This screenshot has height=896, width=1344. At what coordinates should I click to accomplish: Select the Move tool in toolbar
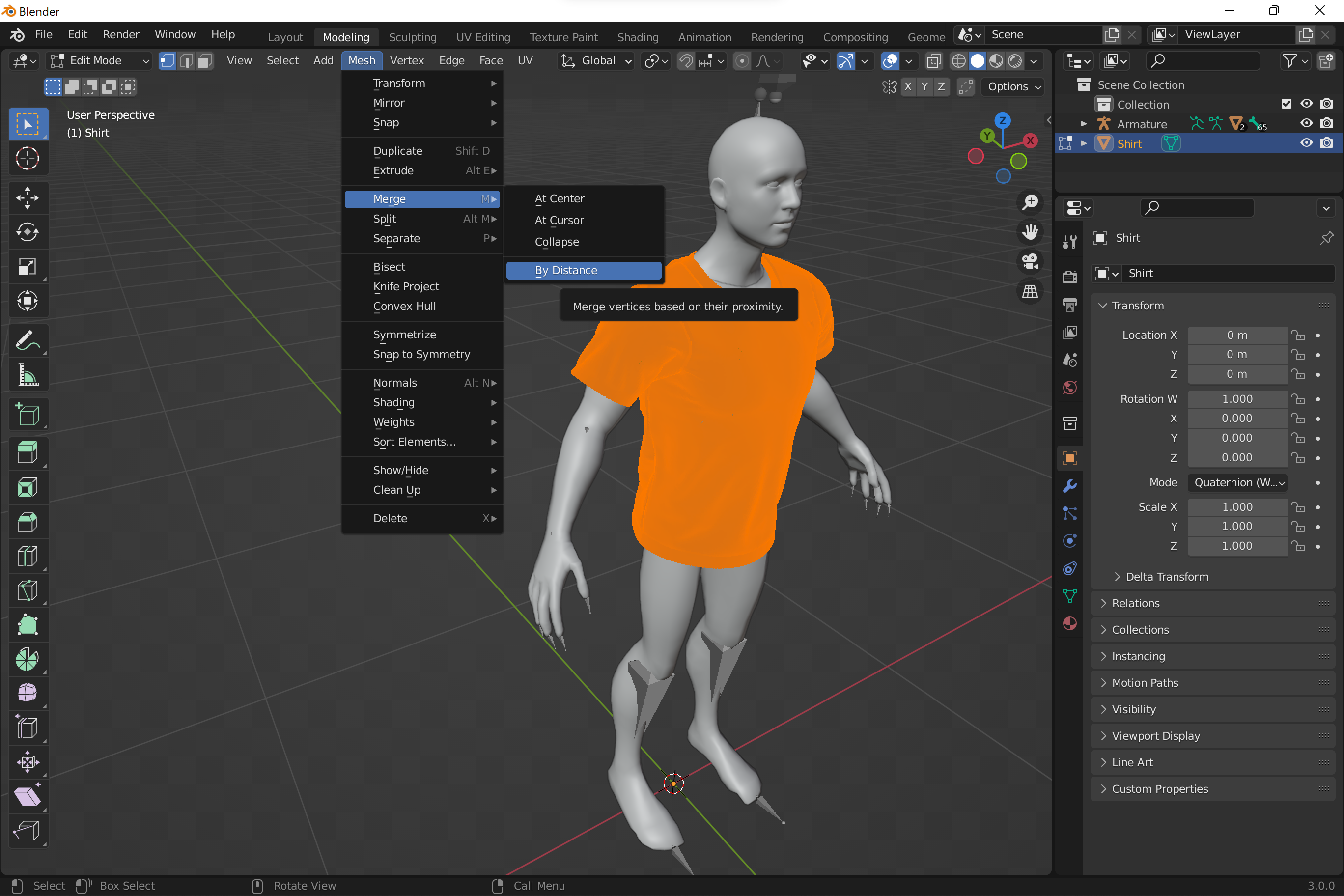click(x=28, y=197)
